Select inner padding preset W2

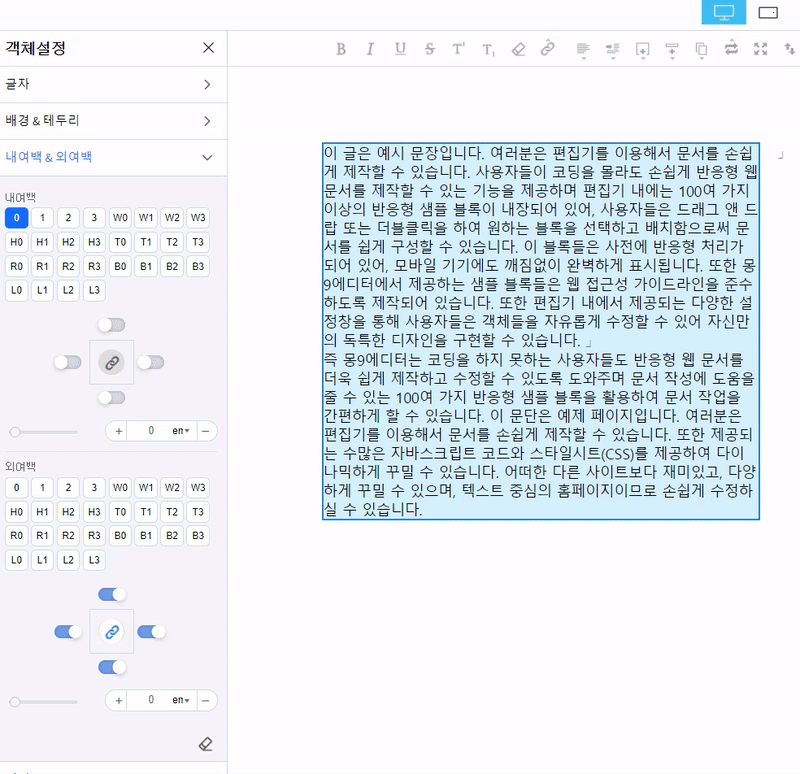[172, 218]
